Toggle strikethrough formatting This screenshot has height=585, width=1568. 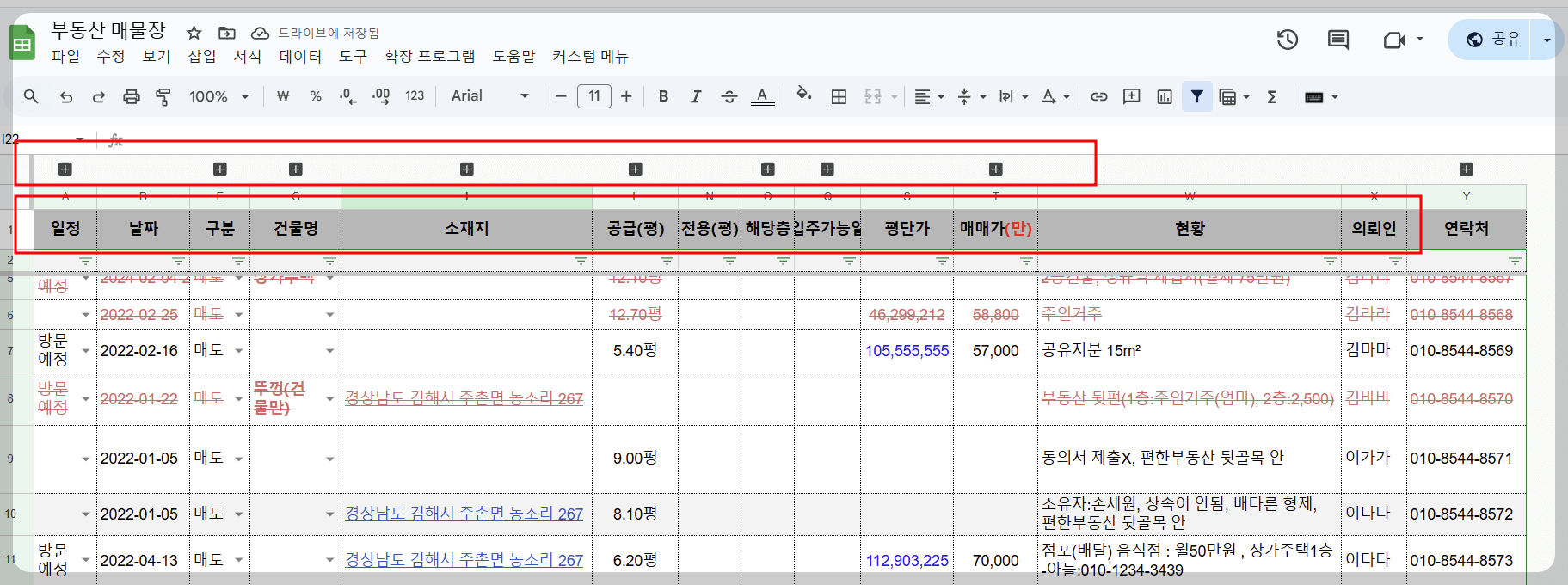[729, 96]
